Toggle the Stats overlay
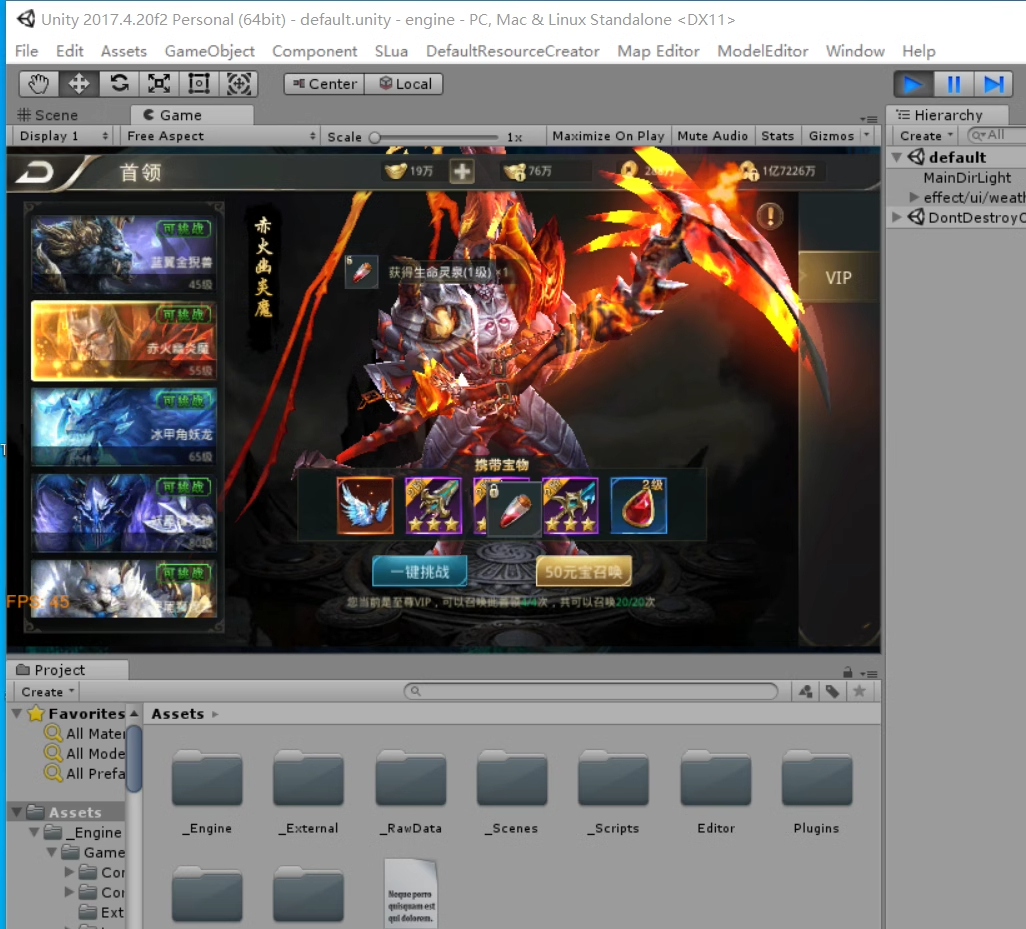 777,136
